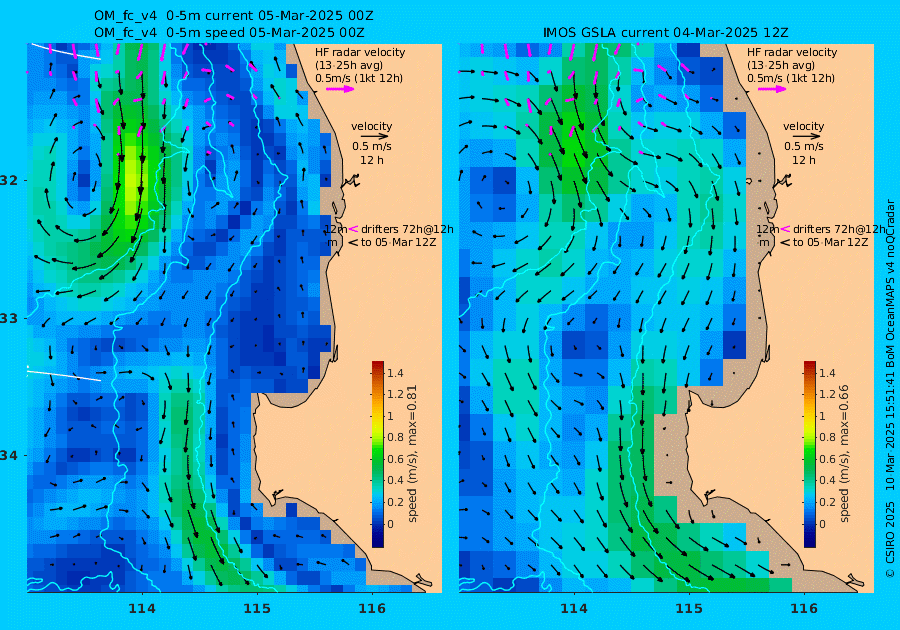This screenshot has width=900, height=630.
Task: Click 'speed (m/s), max=0.66' colorbar label
Action: (844, 454)
